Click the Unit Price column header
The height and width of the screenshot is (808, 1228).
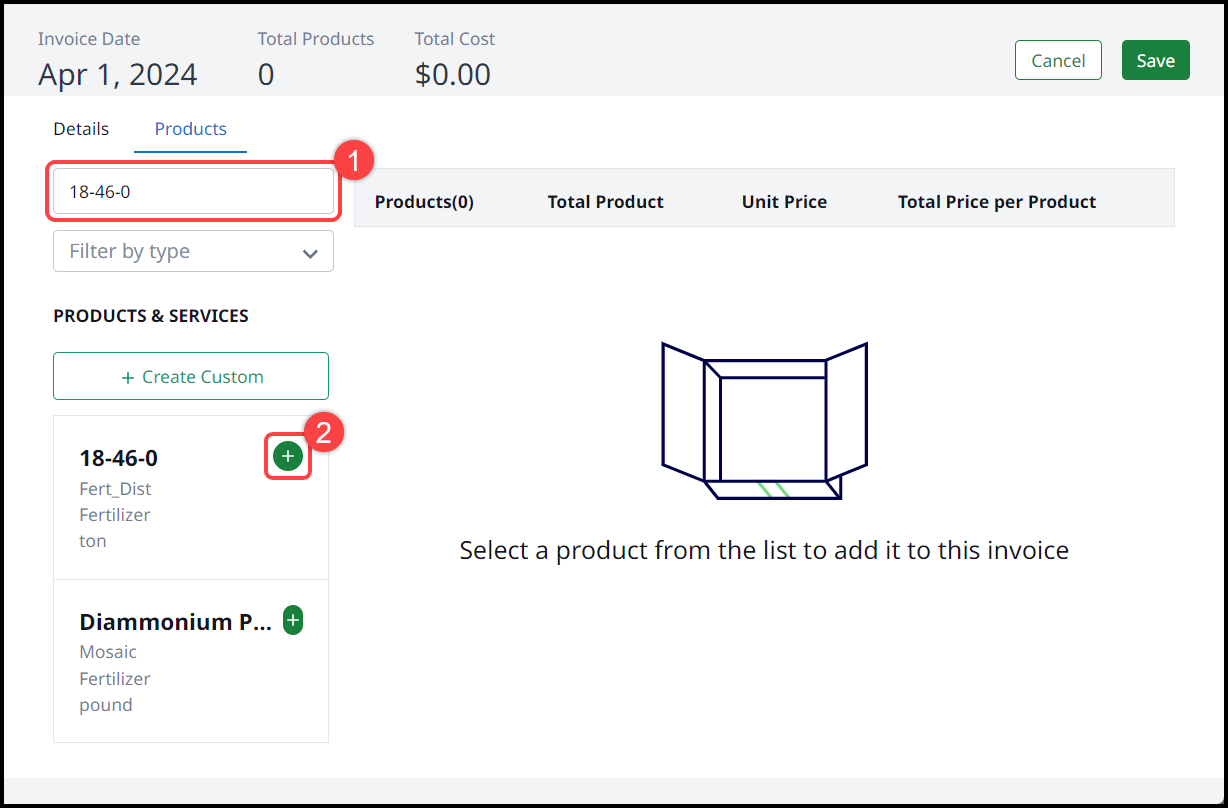pos(784,202)
